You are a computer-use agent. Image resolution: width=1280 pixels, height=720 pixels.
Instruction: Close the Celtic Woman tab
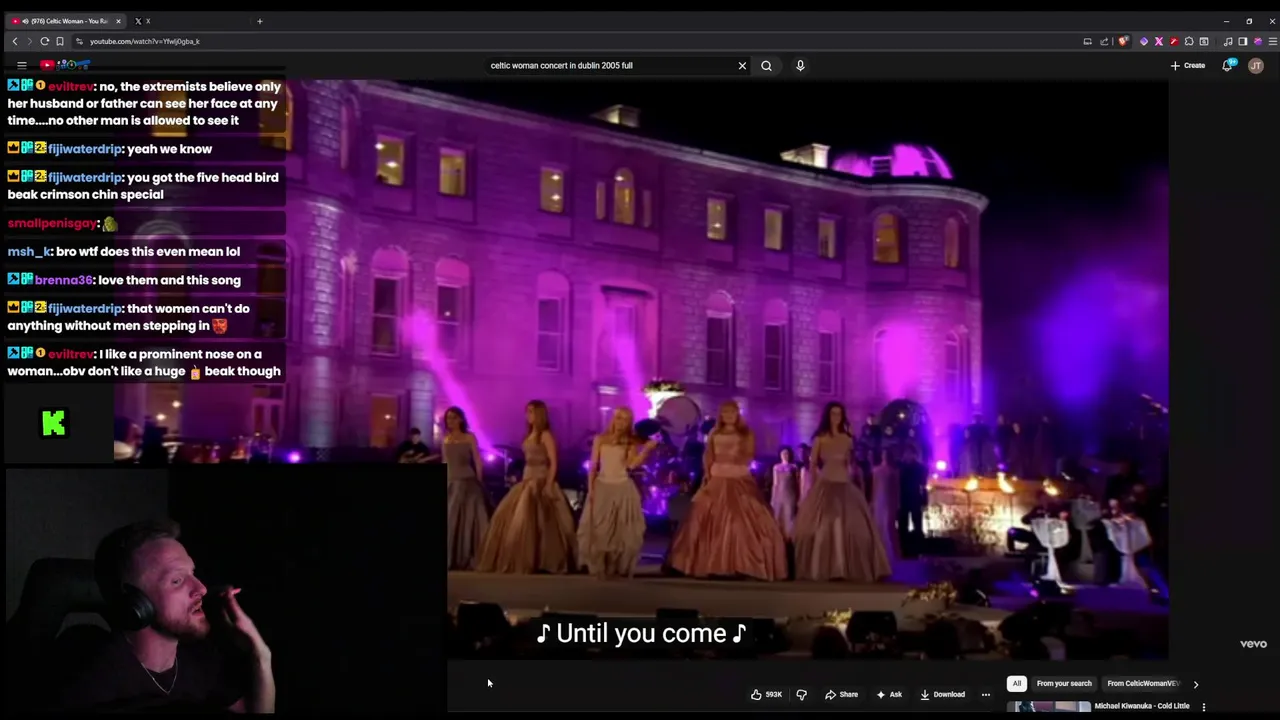pos(118,21)
